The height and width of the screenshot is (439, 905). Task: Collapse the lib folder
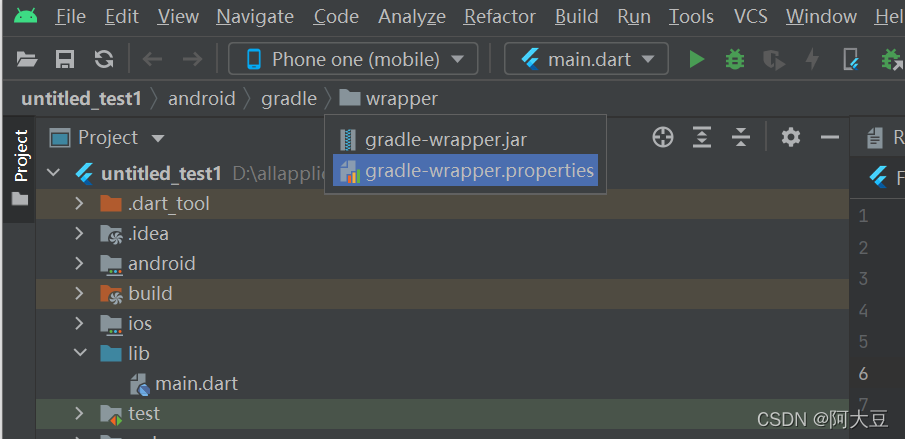80,353
